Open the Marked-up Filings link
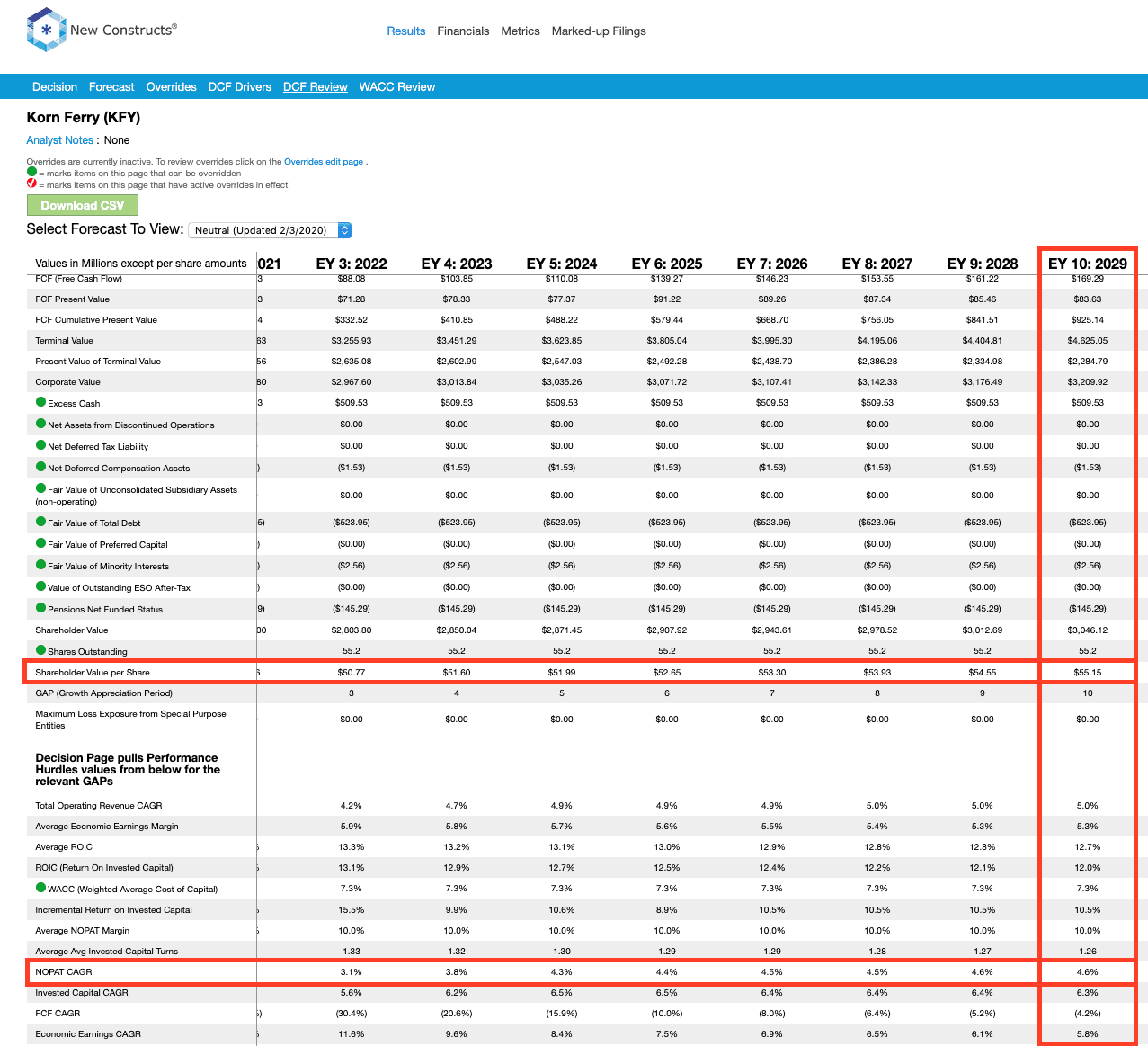 599,31
